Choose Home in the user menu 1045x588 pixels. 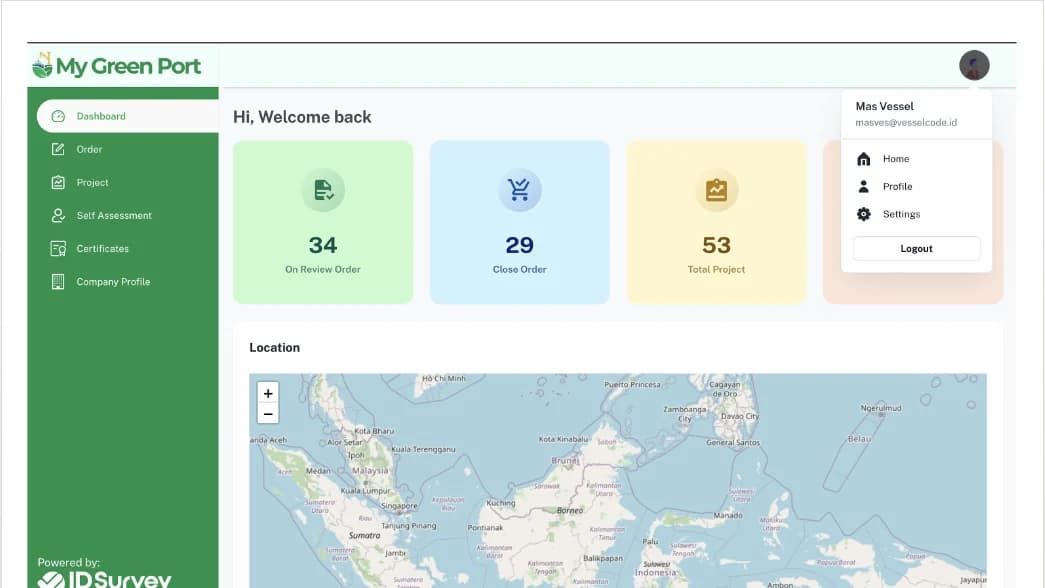pyautogui.click(x=916, y=159)
